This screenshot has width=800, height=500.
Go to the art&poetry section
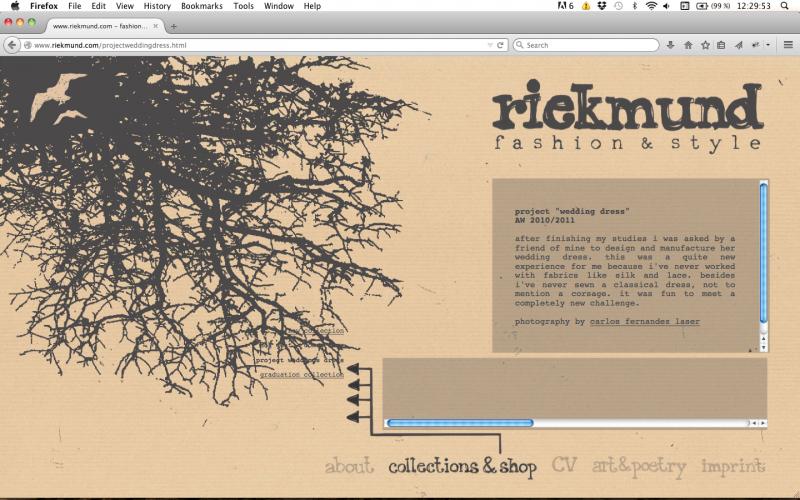[x=638, y=466]
